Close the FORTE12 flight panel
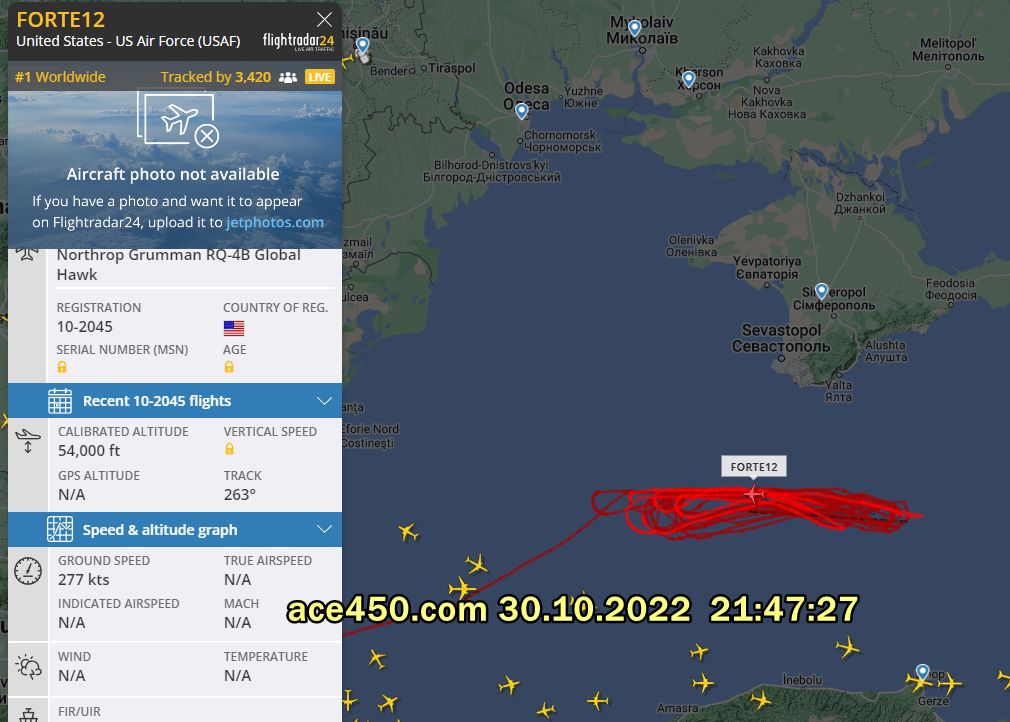 [324, 19]
